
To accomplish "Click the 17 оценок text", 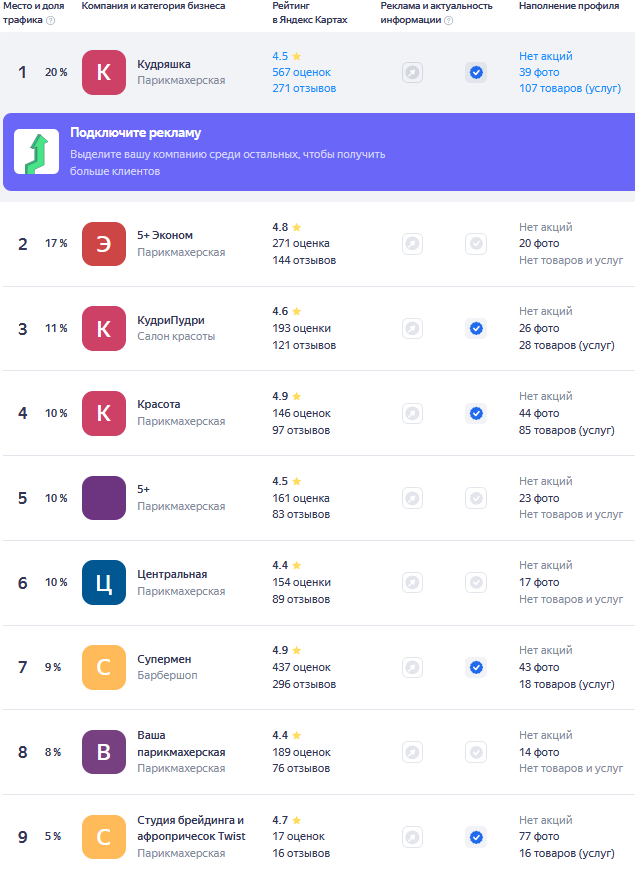I will pyautogui.click(x=299, y=836).
